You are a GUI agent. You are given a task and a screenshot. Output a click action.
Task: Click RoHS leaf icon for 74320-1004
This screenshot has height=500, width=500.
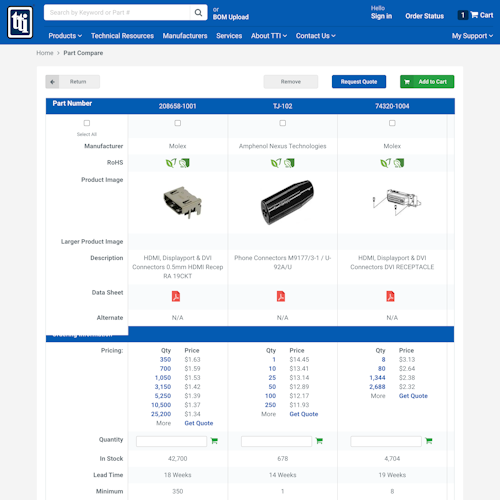386,163
